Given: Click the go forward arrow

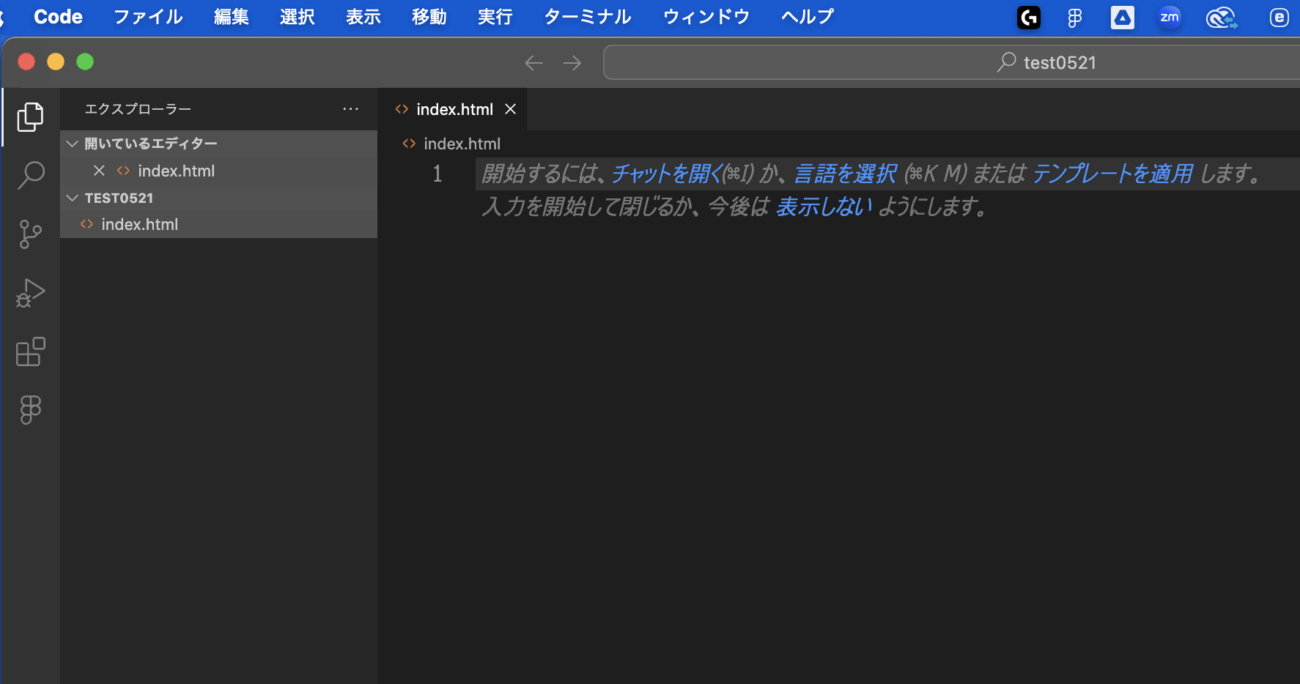Looking at the screenshot, I should 572,63.
